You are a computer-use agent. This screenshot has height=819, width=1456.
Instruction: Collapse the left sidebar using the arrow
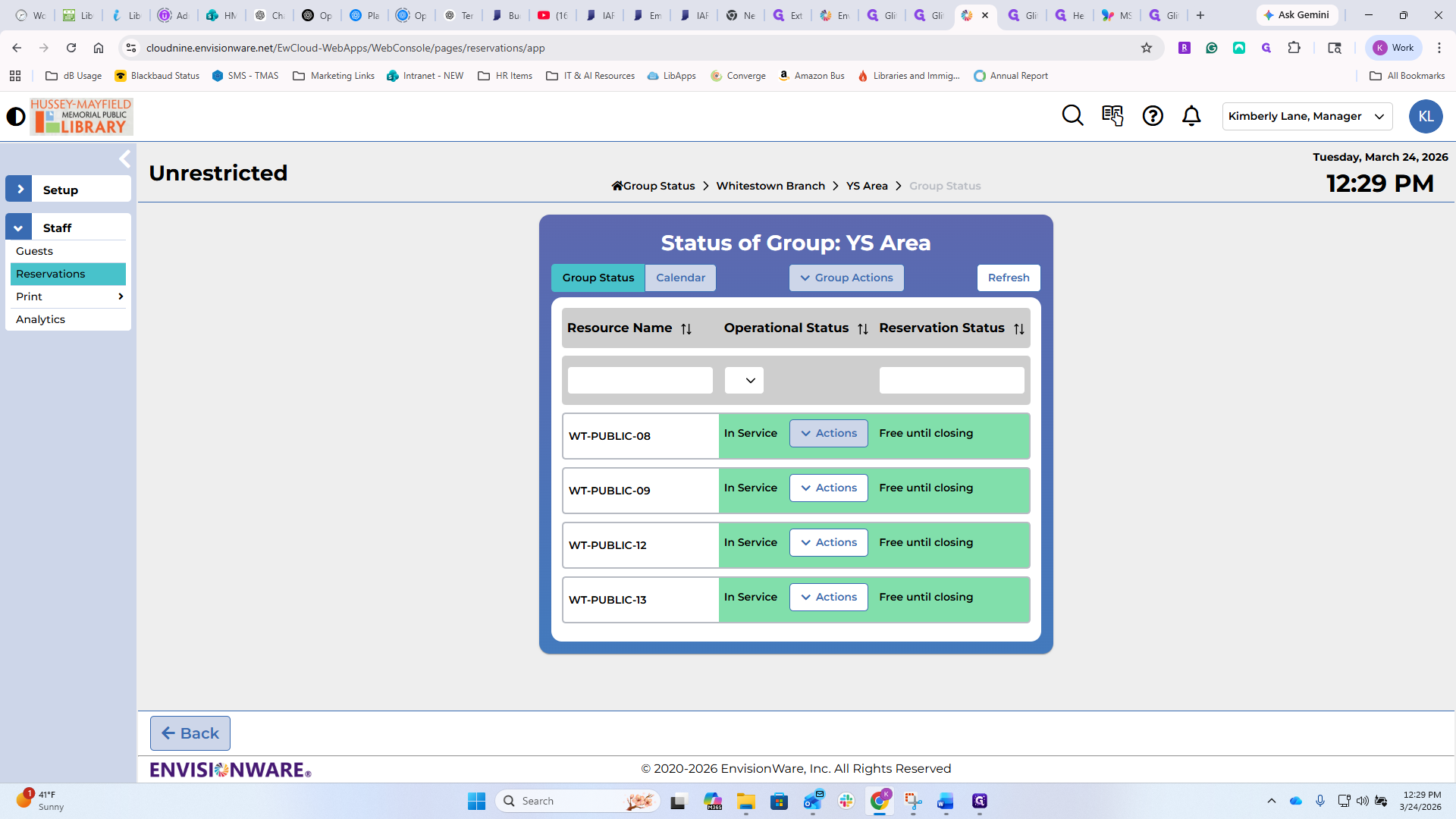[x=125, y=159]
